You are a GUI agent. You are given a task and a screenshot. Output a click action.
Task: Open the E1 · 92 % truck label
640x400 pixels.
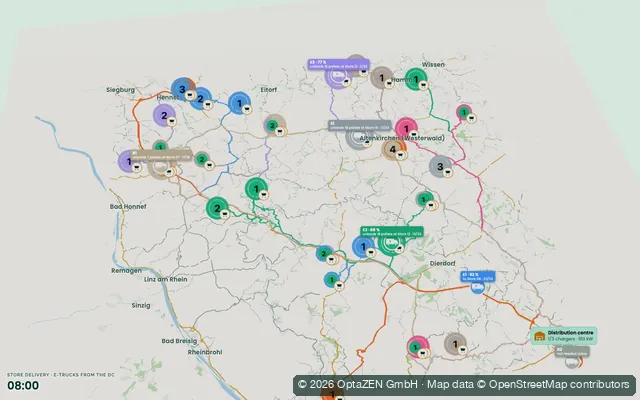478,276
